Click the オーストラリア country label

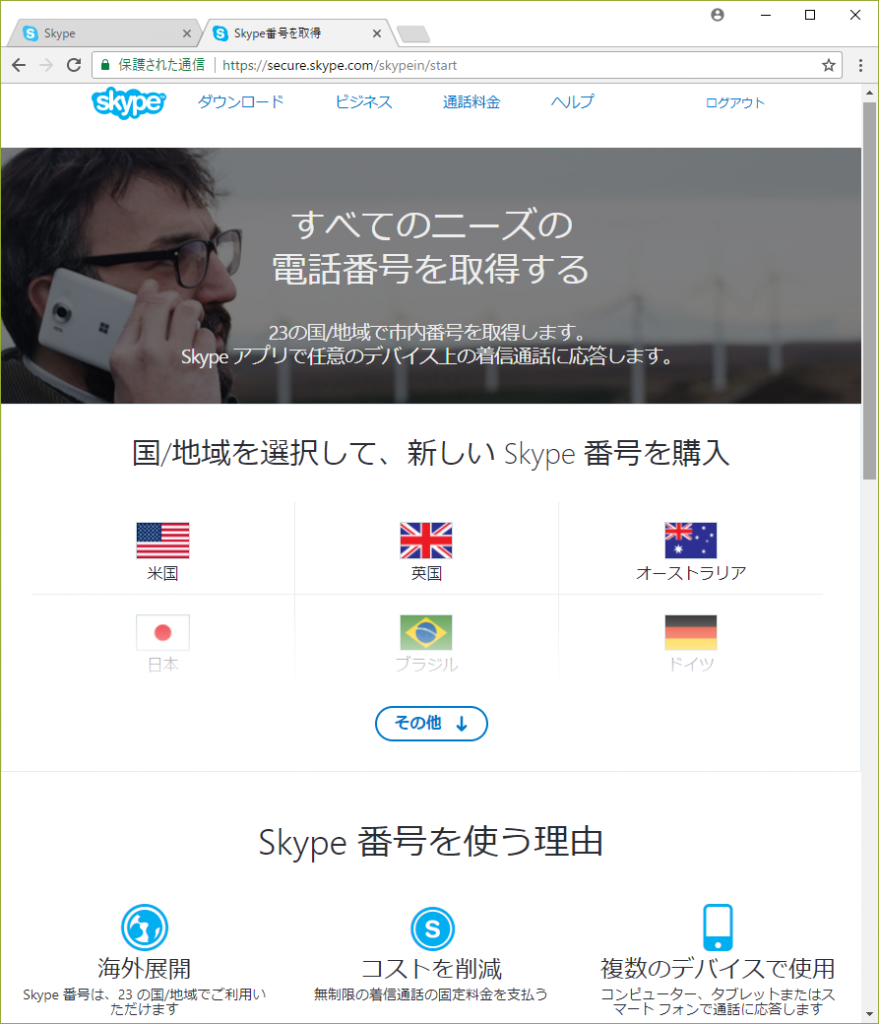tap(691, 573)
